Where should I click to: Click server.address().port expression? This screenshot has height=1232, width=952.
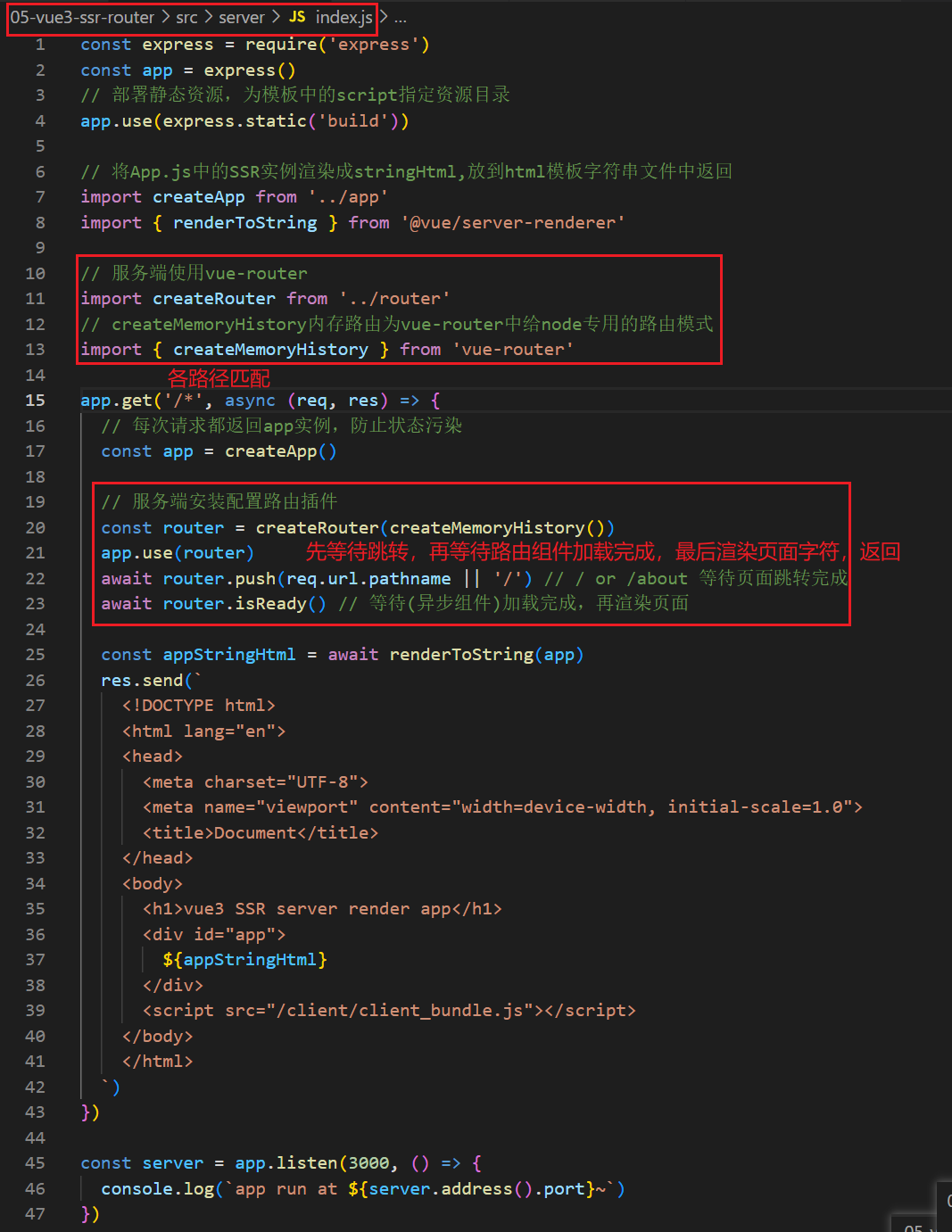[x=476, y=1189]
